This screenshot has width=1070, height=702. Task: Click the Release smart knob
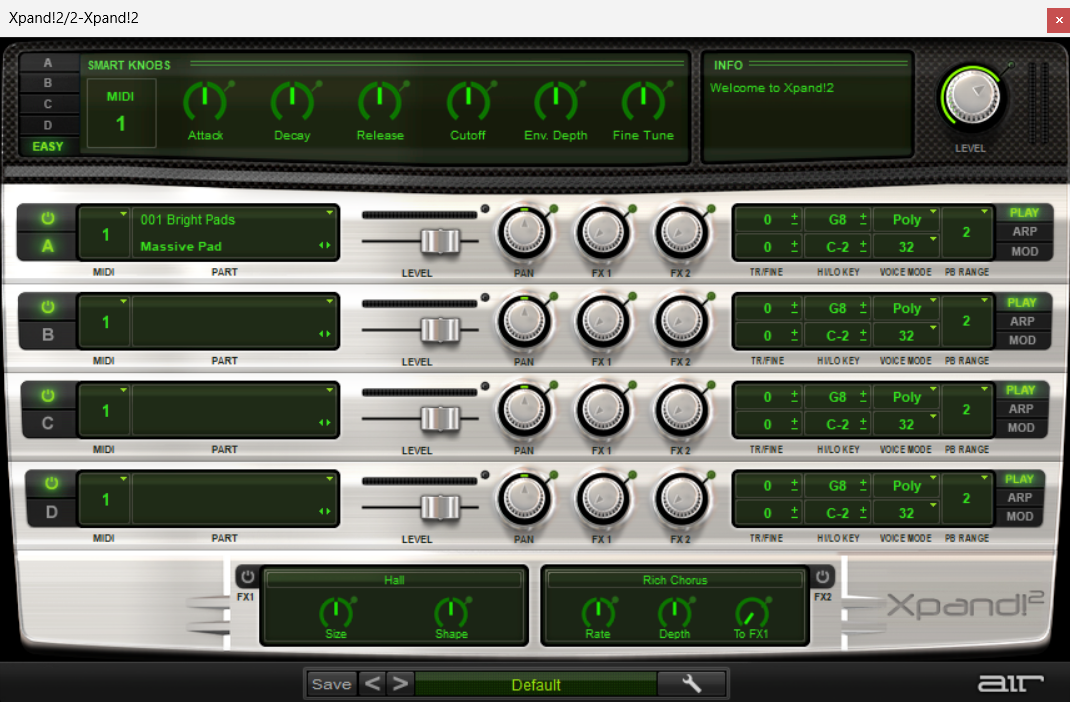380,102
